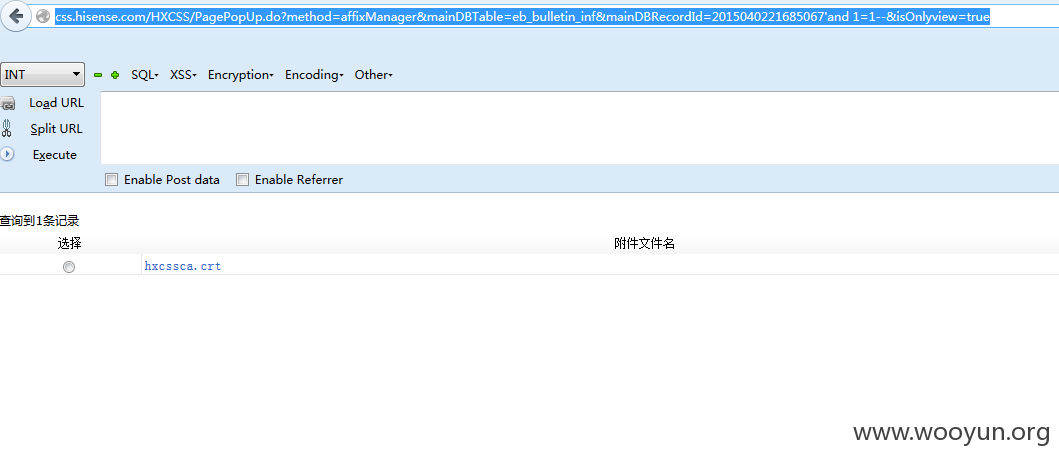The height and width of the screenshot is (461, 1059).
Task: Click the 查询到1条记录 result text
Action: [40, 221]
